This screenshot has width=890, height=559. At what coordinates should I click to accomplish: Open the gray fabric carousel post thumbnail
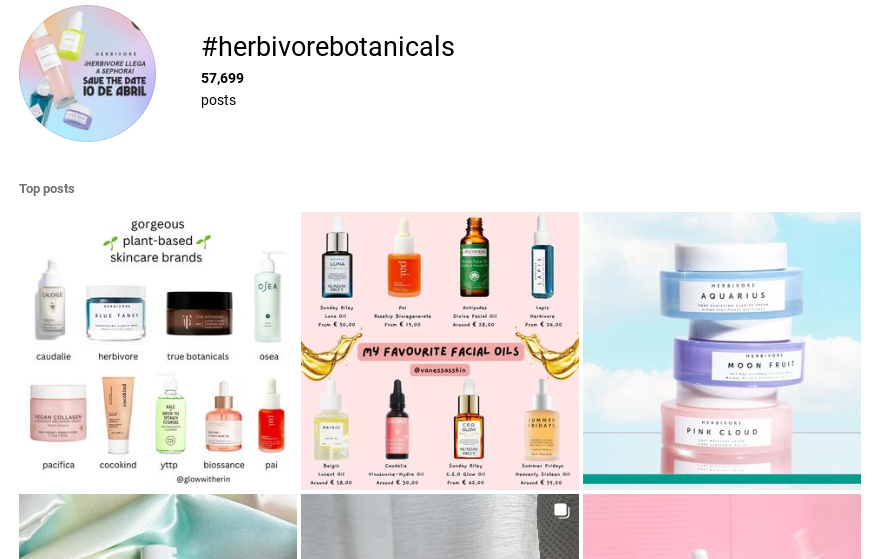(440, 527)
